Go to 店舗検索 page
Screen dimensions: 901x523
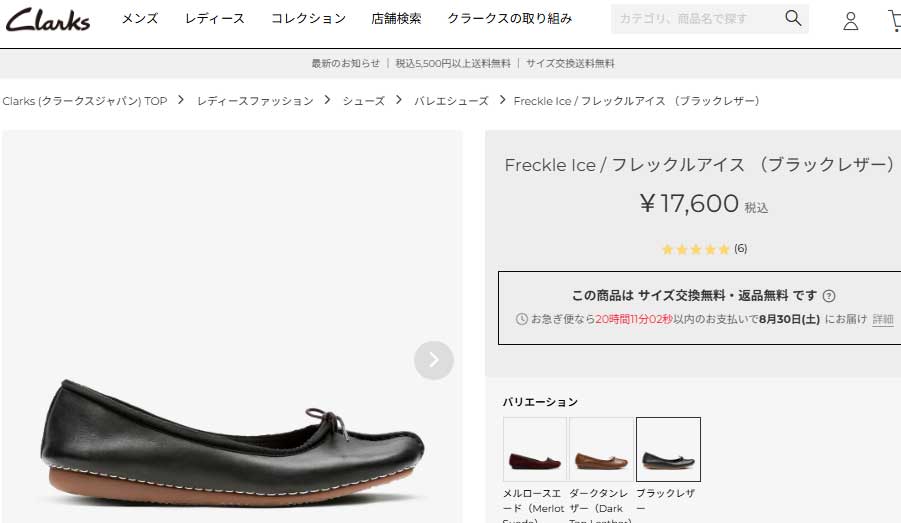396,19
